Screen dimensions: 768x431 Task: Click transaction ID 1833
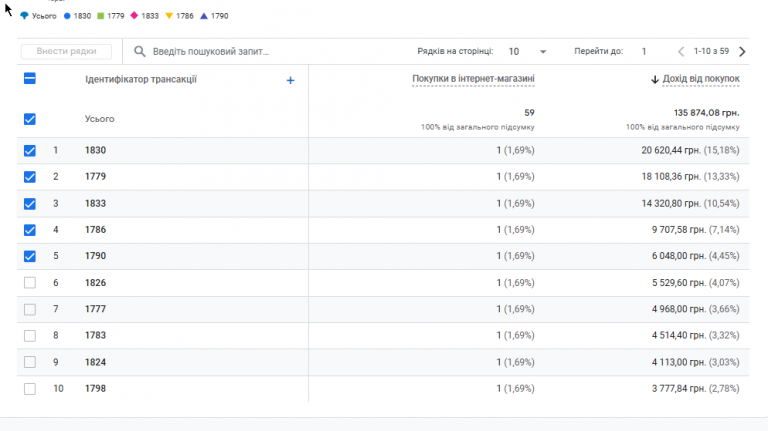pos(96,204)
